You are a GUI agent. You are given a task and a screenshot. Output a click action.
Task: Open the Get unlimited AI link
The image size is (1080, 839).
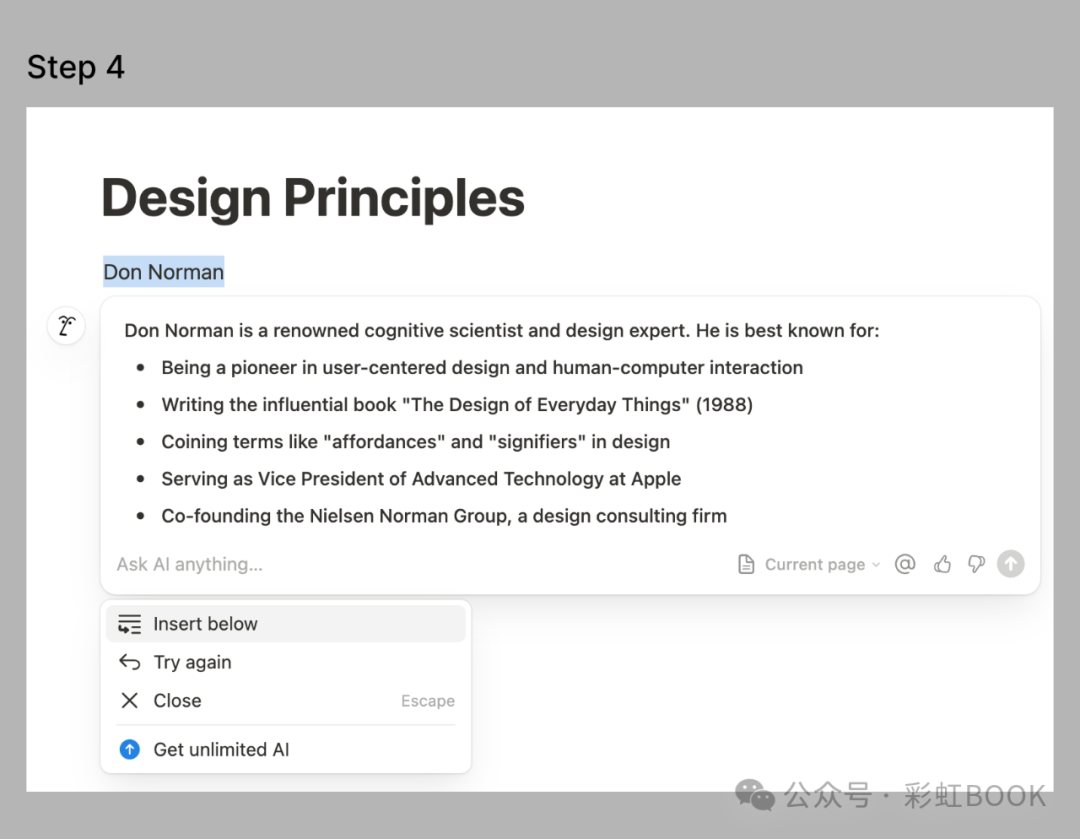[x=221, y=749]
